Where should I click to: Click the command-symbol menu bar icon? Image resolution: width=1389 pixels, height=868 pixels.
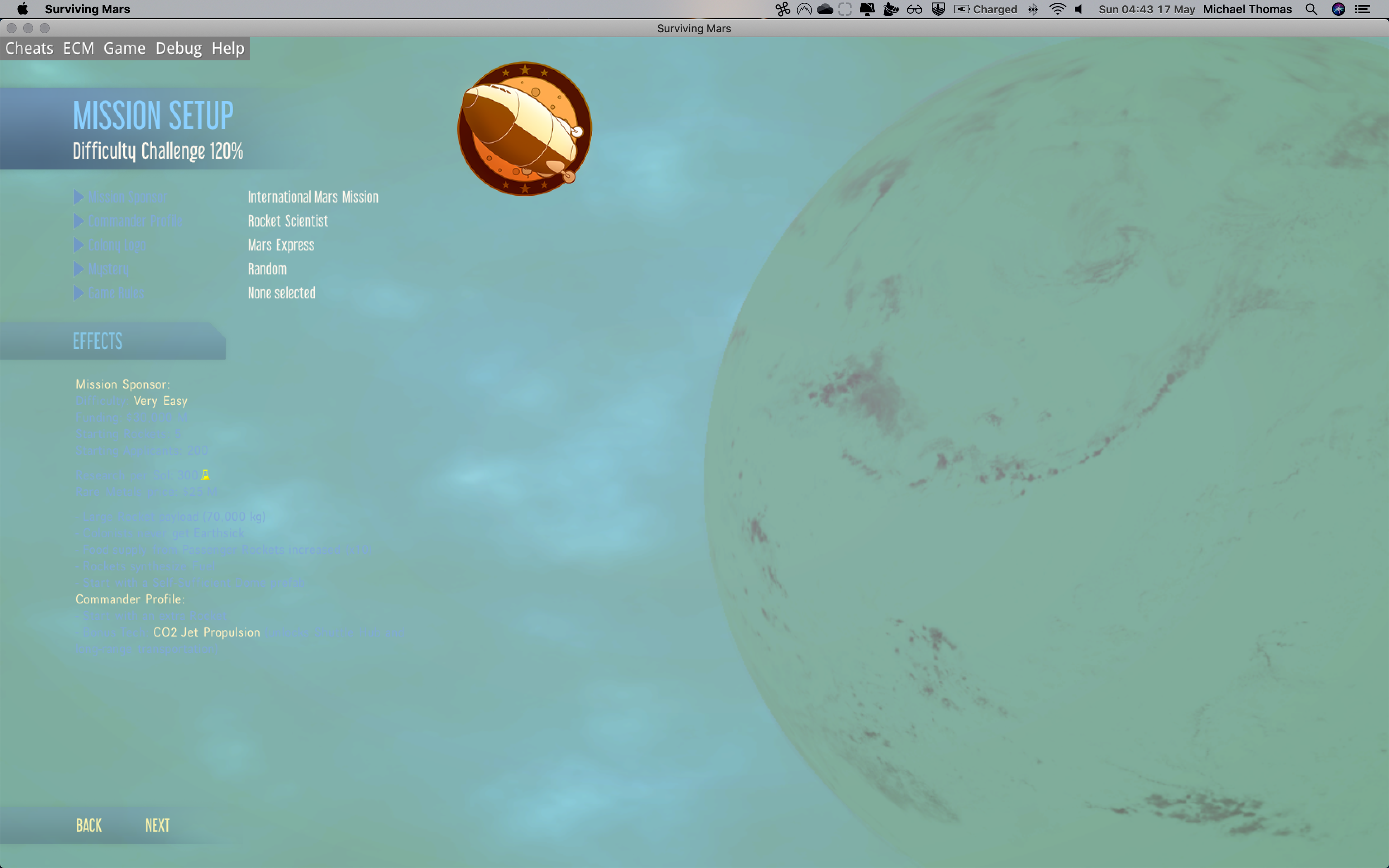coord(782,9)
